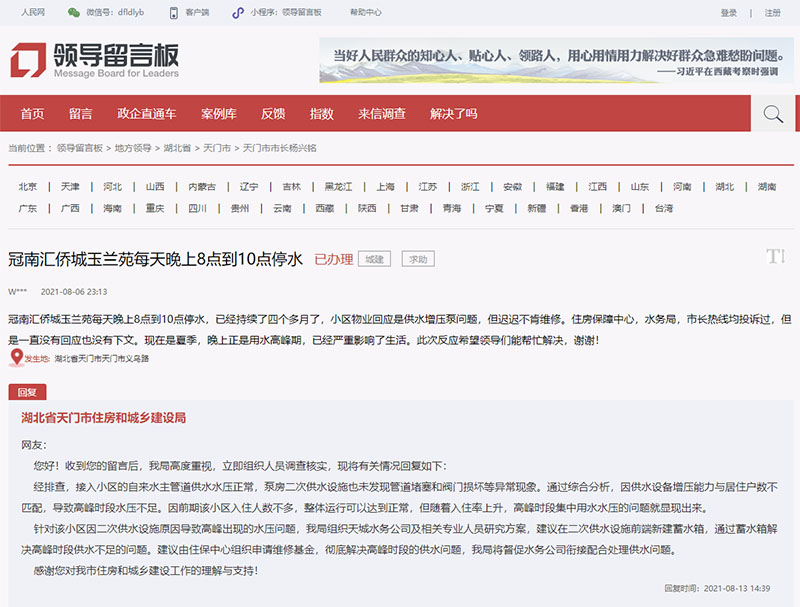Viewport: 800px width, 607px height.
Task: Click the font size T icon
Action: pos(775,257)
